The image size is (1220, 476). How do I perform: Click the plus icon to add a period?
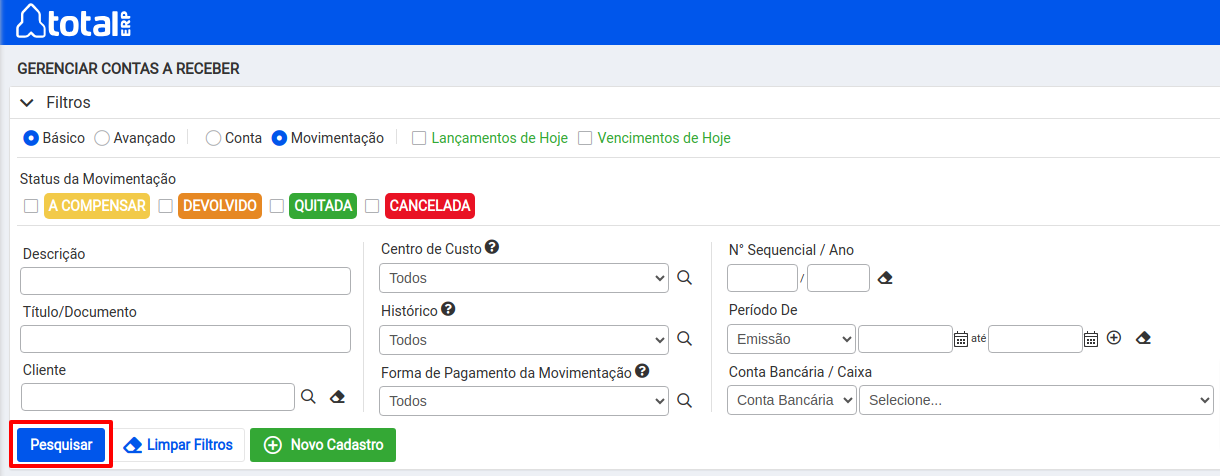[x=1114, y=338]
